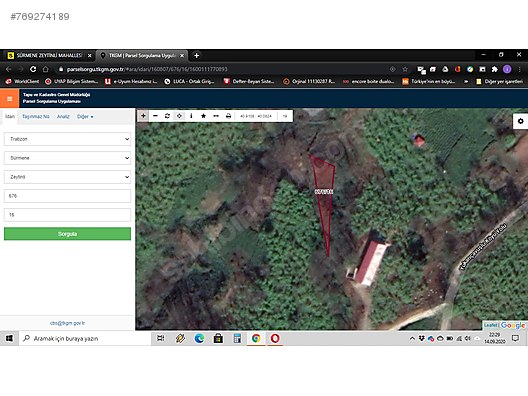Open Windows Start menu
The image size is (528, 396).
pyautogui.click(x=9, y=338)
